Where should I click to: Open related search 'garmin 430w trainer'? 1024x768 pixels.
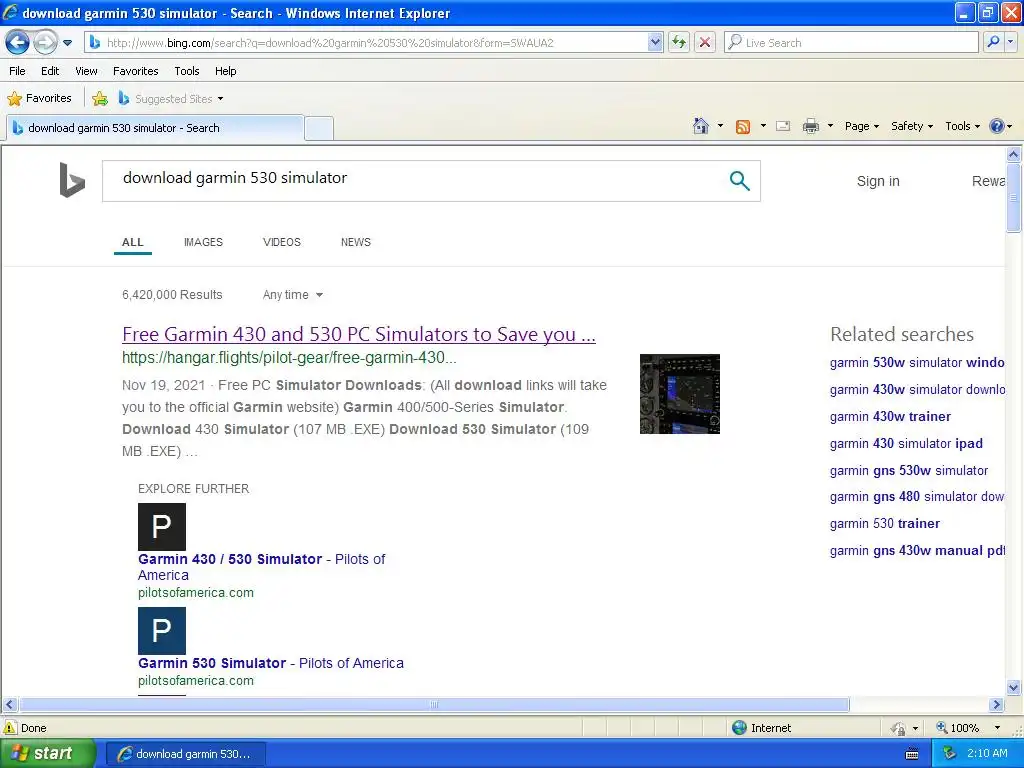point(890,417)
